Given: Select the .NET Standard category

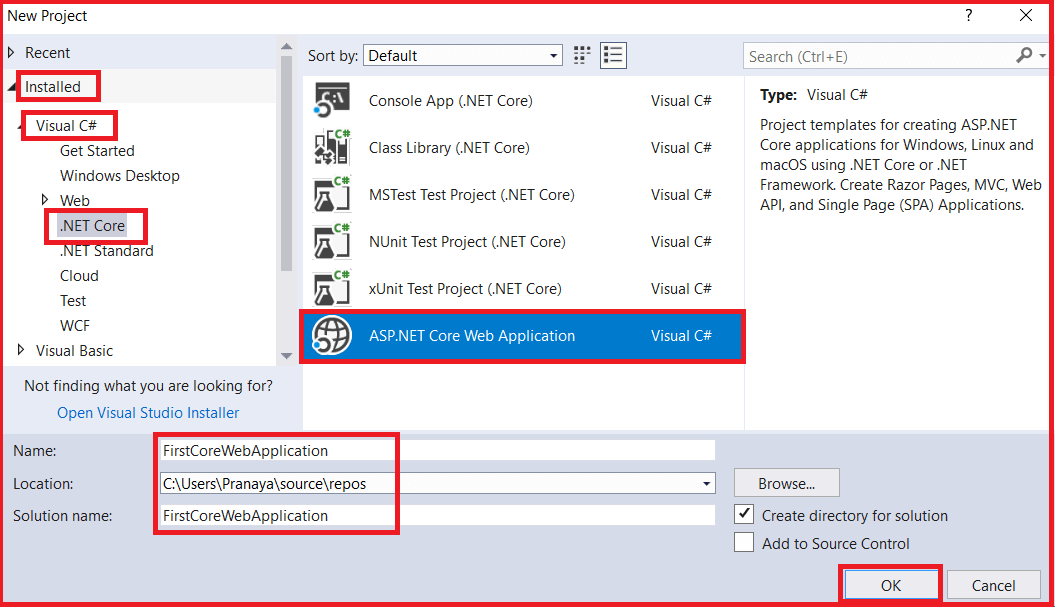Looking at the screenshot, I should point(107,250).
